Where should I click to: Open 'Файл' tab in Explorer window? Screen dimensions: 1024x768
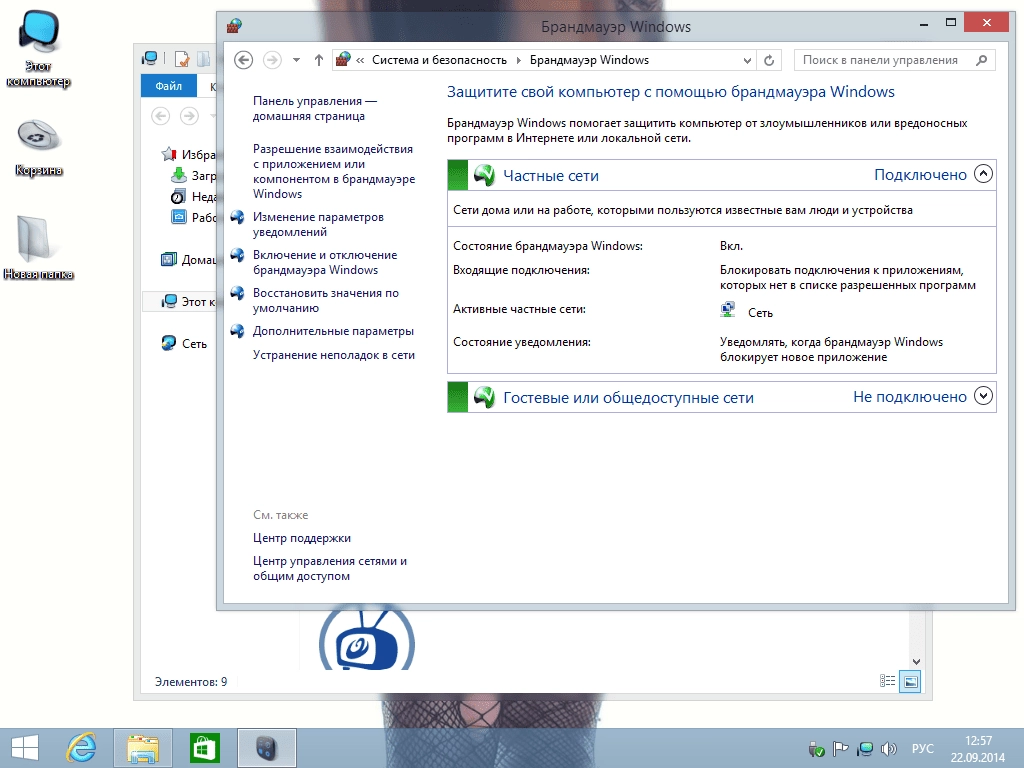(x=168, y=86)
